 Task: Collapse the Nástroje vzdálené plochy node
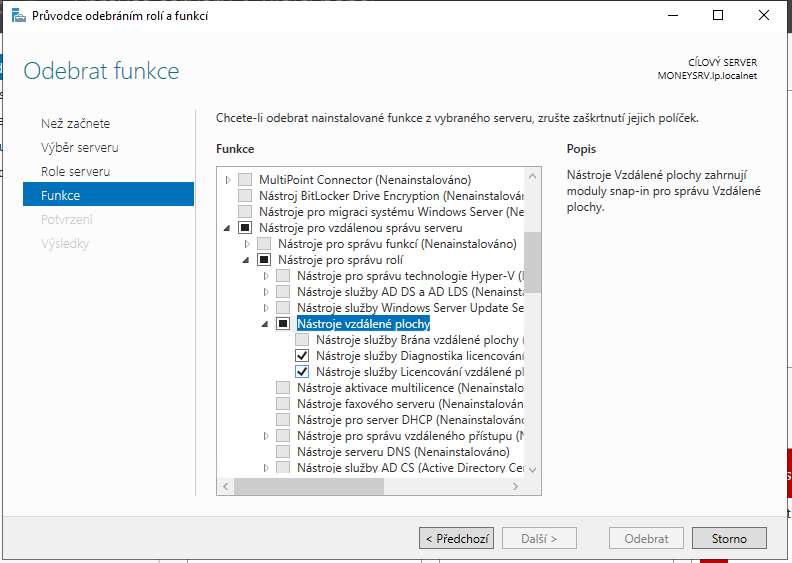(266, 324)
